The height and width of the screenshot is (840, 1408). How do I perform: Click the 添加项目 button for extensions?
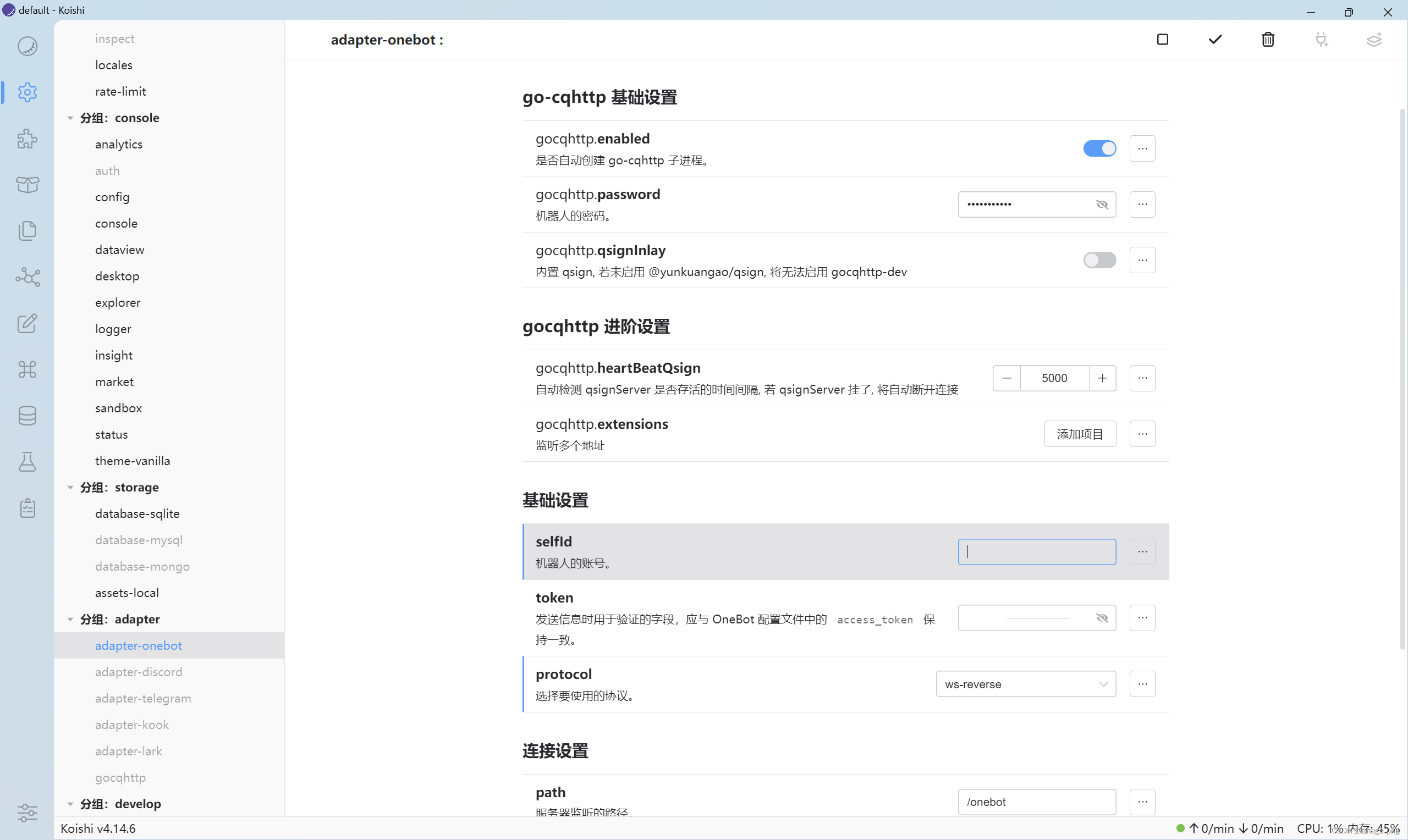point(1080,434)
